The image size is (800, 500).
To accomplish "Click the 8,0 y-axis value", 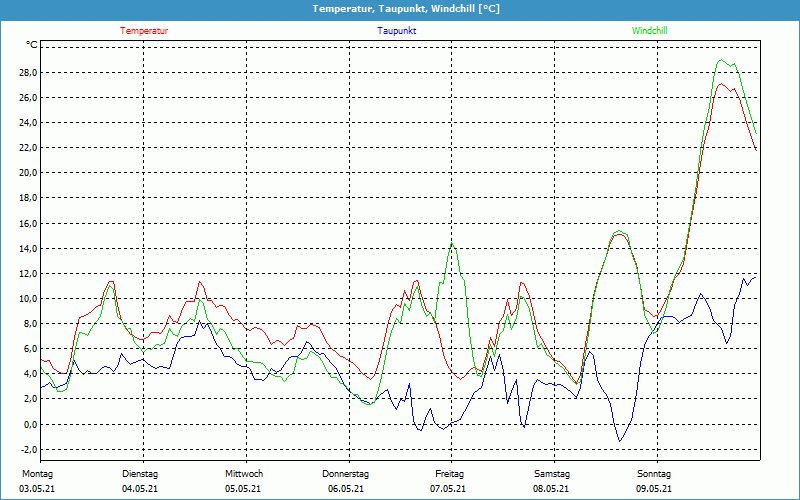I will click(x=30, y=323).
